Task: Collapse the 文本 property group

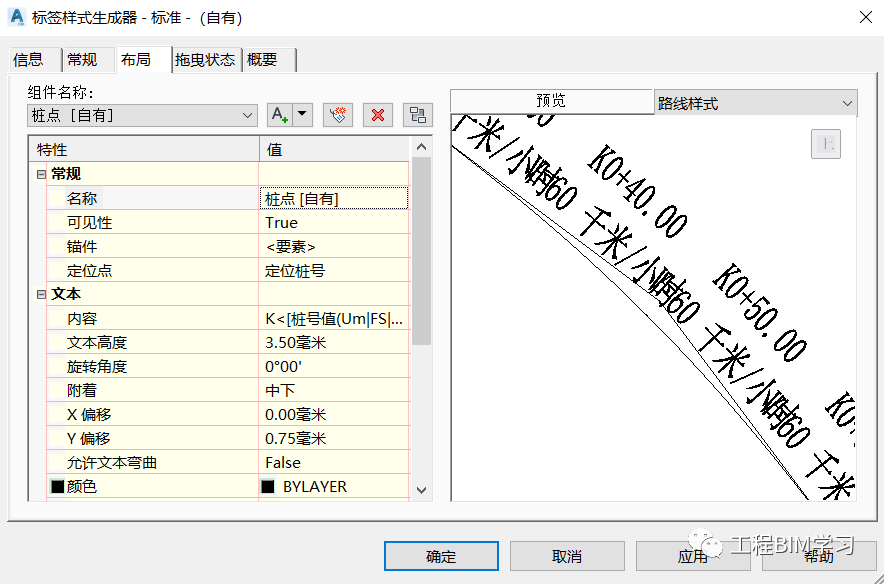Action: pyautogui.click(x=41, y=295)
